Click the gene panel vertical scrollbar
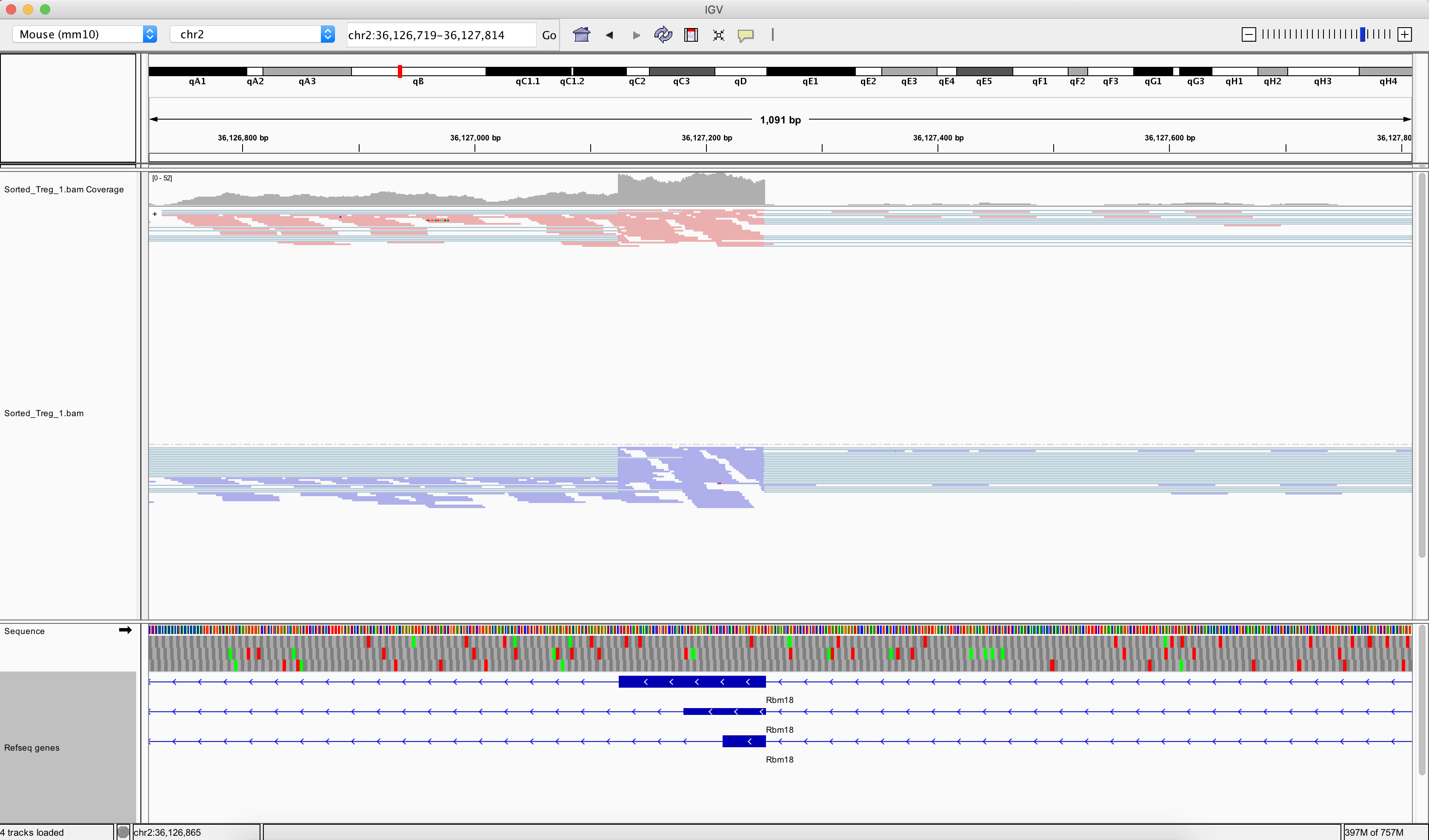 (x=1422, y=699)
